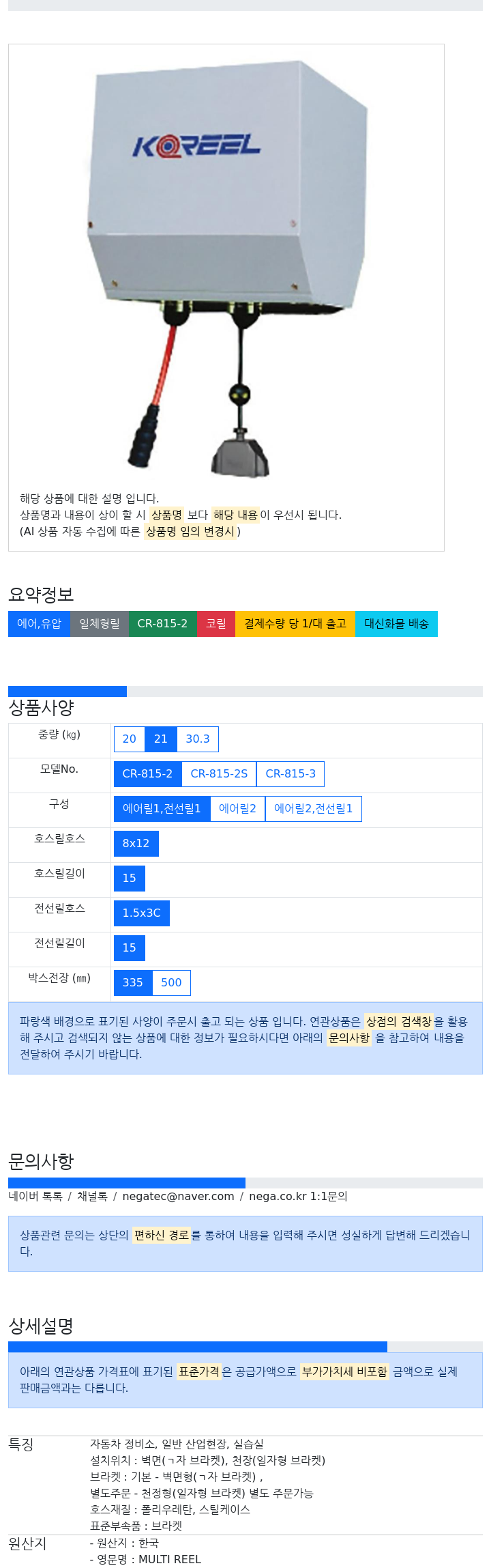Open the 네이버 톡톡 inquiry link

[35, 1197]
